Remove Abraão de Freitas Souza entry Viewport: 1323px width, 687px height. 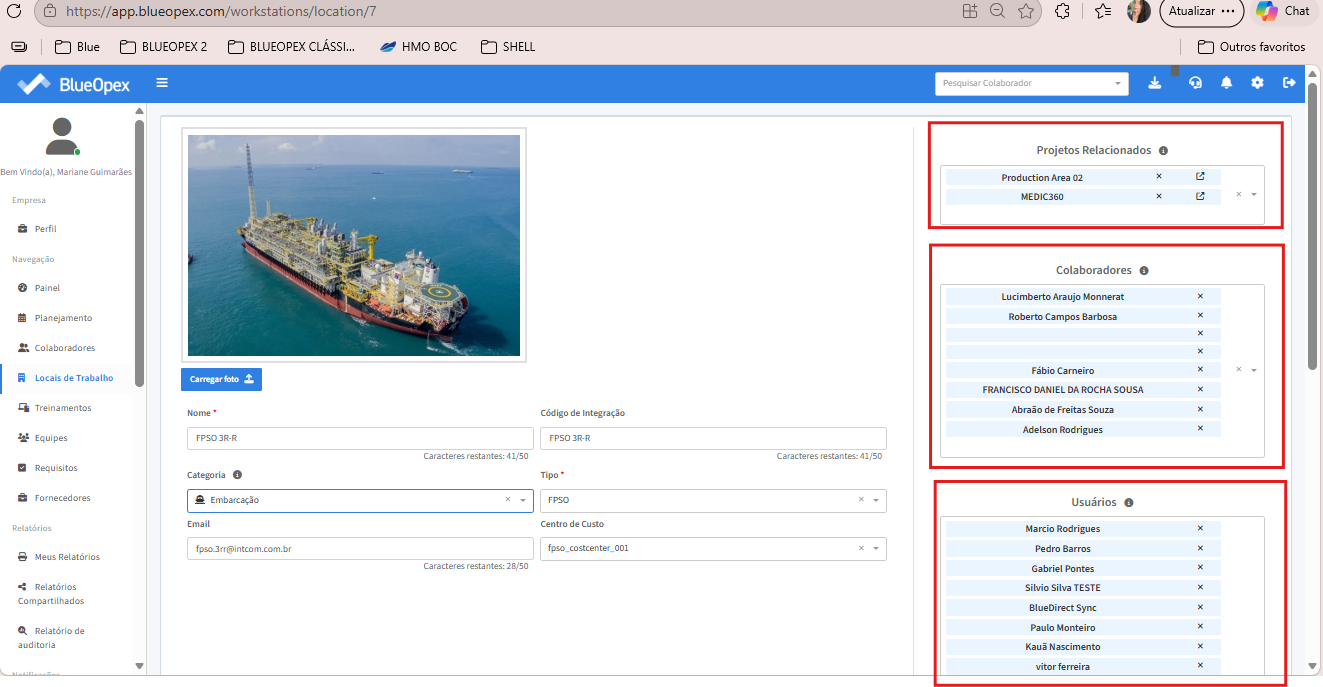click(x=1200, y=409)
